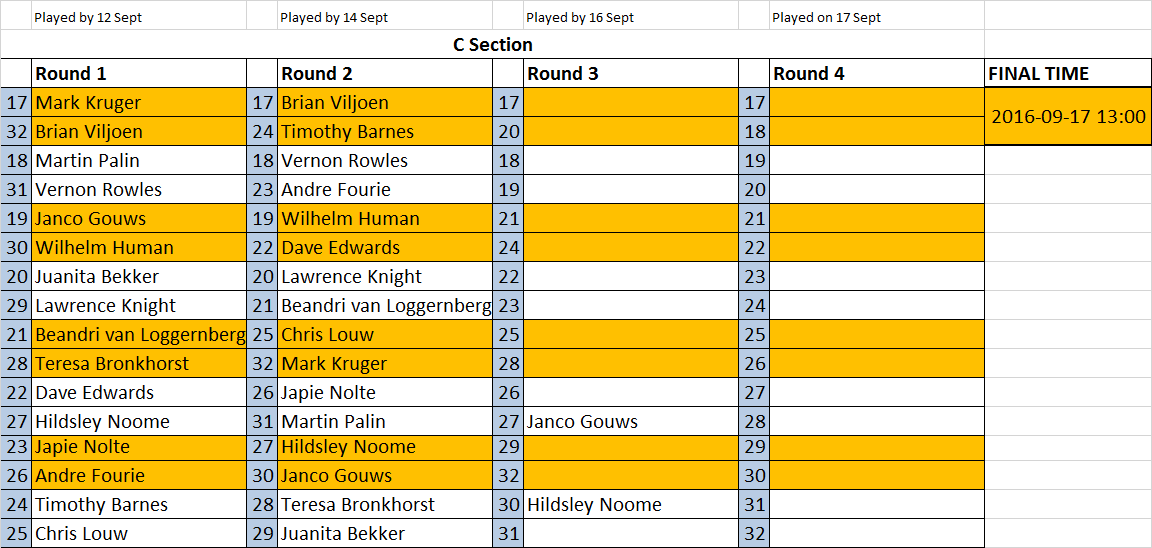
Task: Click the "Played by 12 Sept" cell
Action: [138, 17]
